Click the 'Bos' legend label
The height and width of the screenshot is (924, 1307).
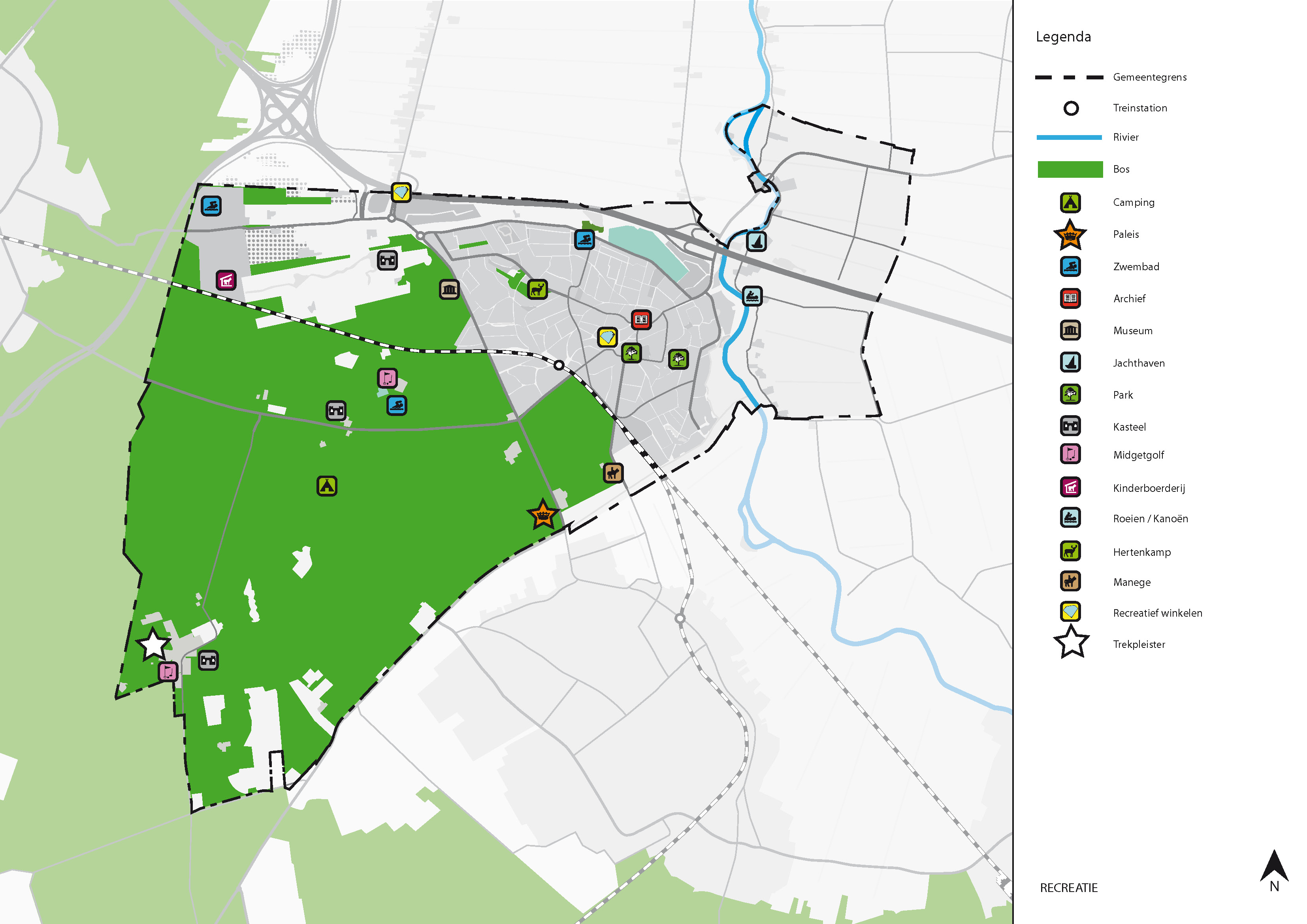[x=1121, y=169]
